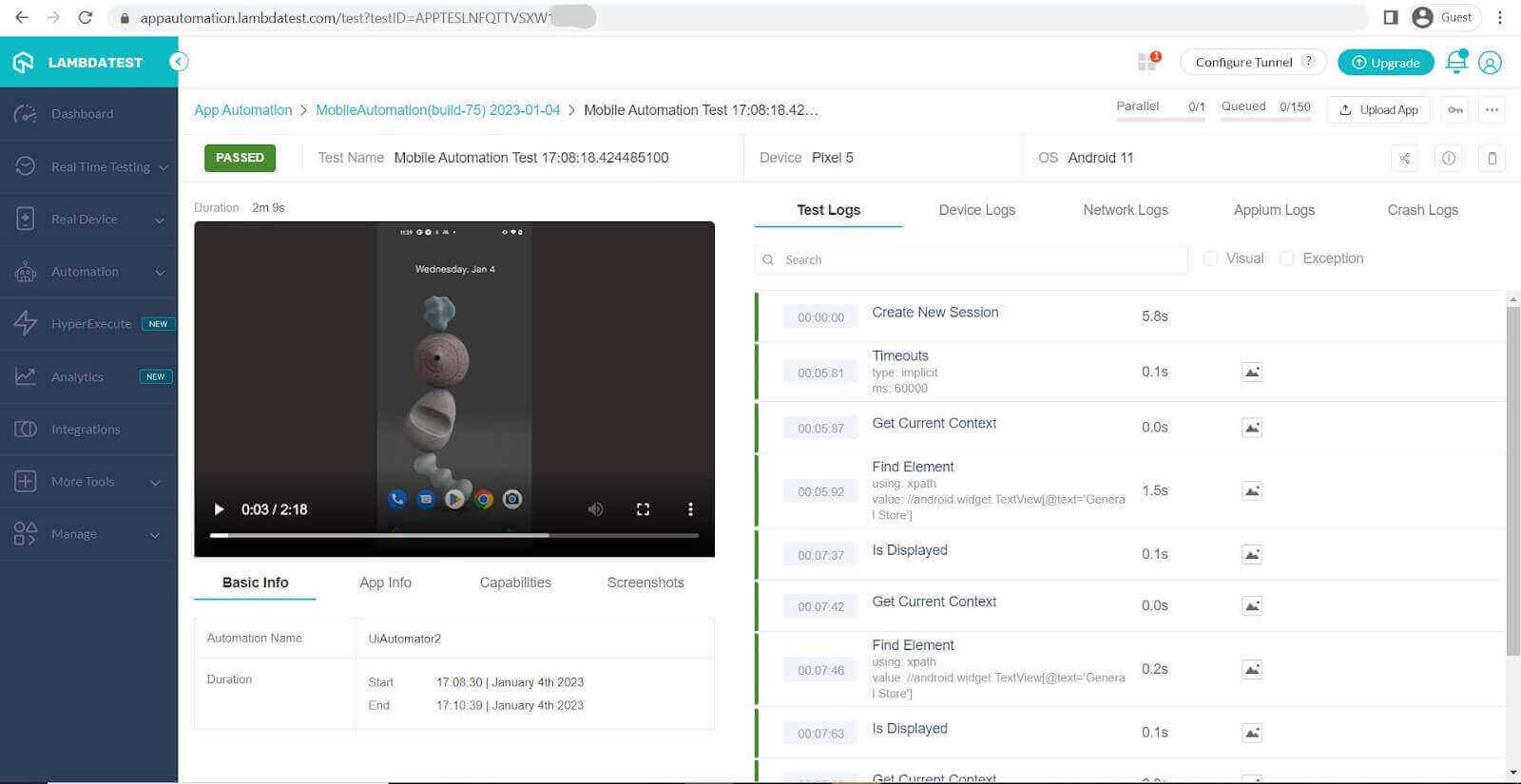Switch to Network Logs tab
1521x784 pixels.
[1126, 210]
